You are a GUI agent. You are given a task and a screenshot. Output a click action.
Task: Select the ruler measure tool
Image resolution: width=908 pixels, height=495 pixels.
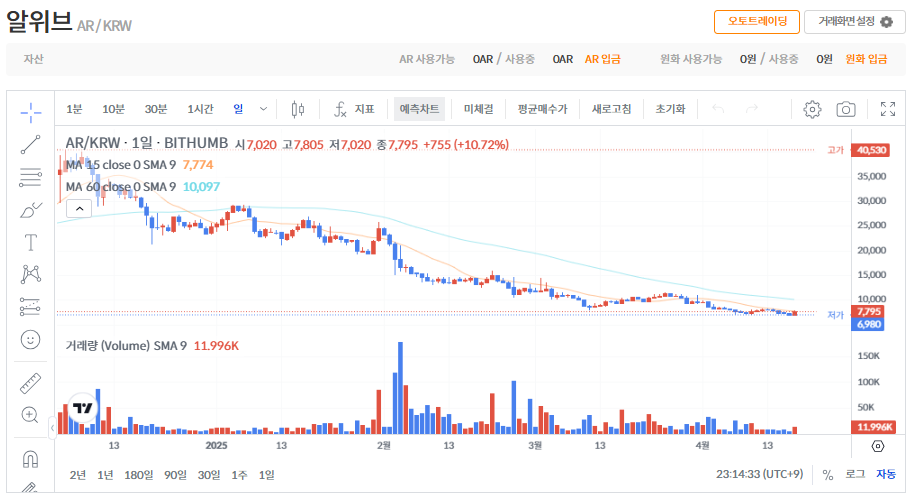point(31,383)
